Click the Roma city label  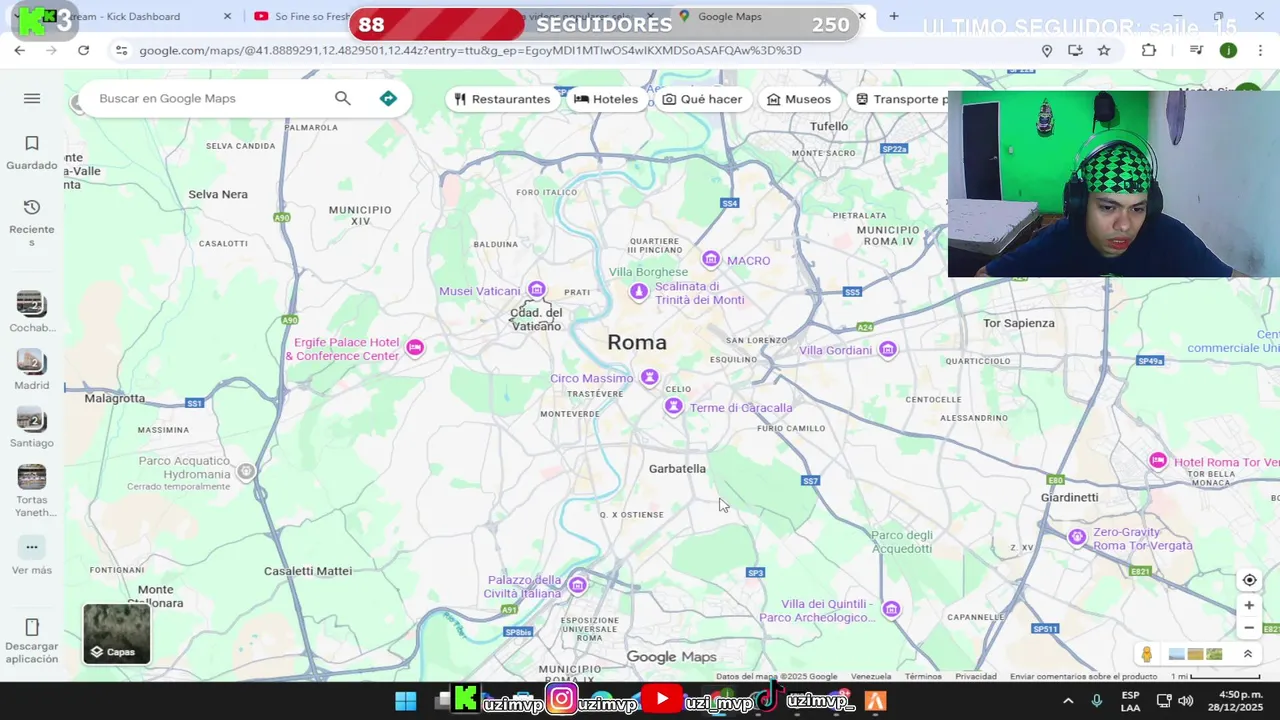[637, 342]
